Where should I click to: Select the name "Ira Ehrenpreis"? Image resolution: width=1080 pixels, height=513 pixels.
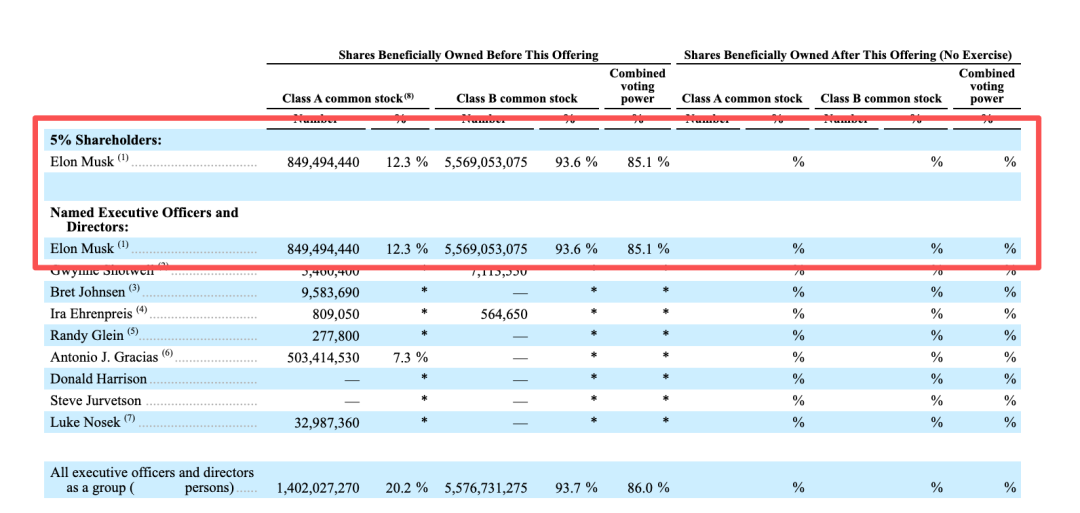(92, 314)
